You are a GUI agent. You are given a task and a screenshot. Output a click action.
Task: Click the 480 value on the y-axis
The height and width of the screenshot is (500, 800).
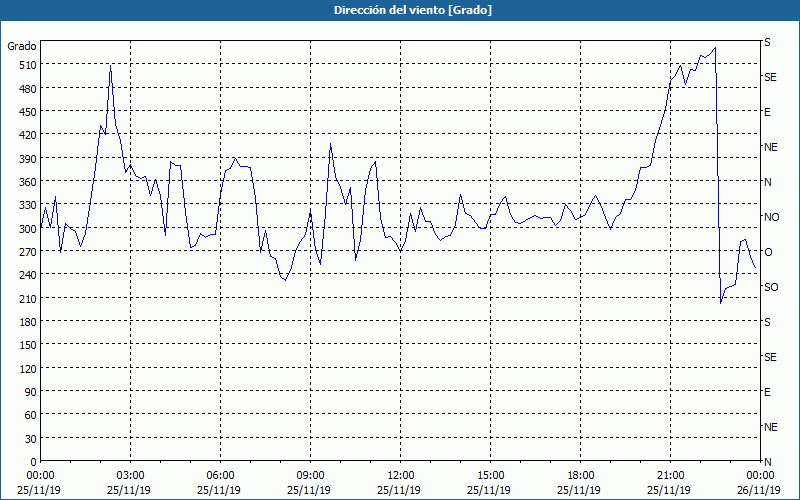(x=28, y=89)
